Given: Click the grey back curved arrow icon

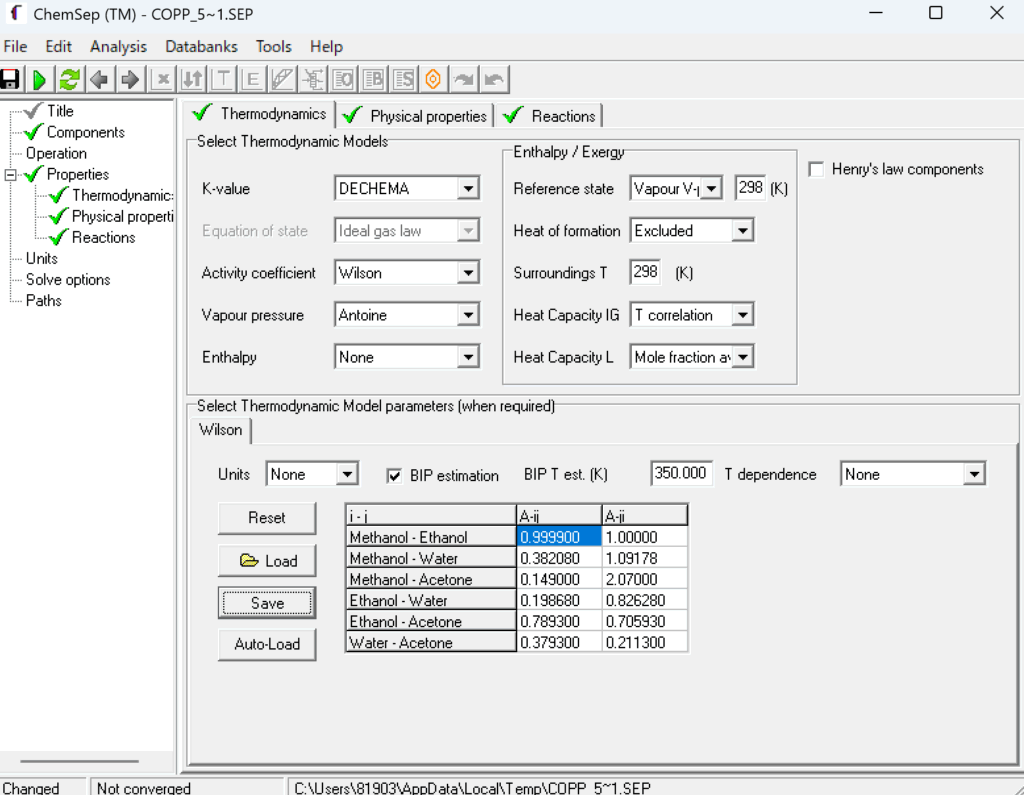Looking at the screenshot, I should pyautogui.click(x=494, y=80).
